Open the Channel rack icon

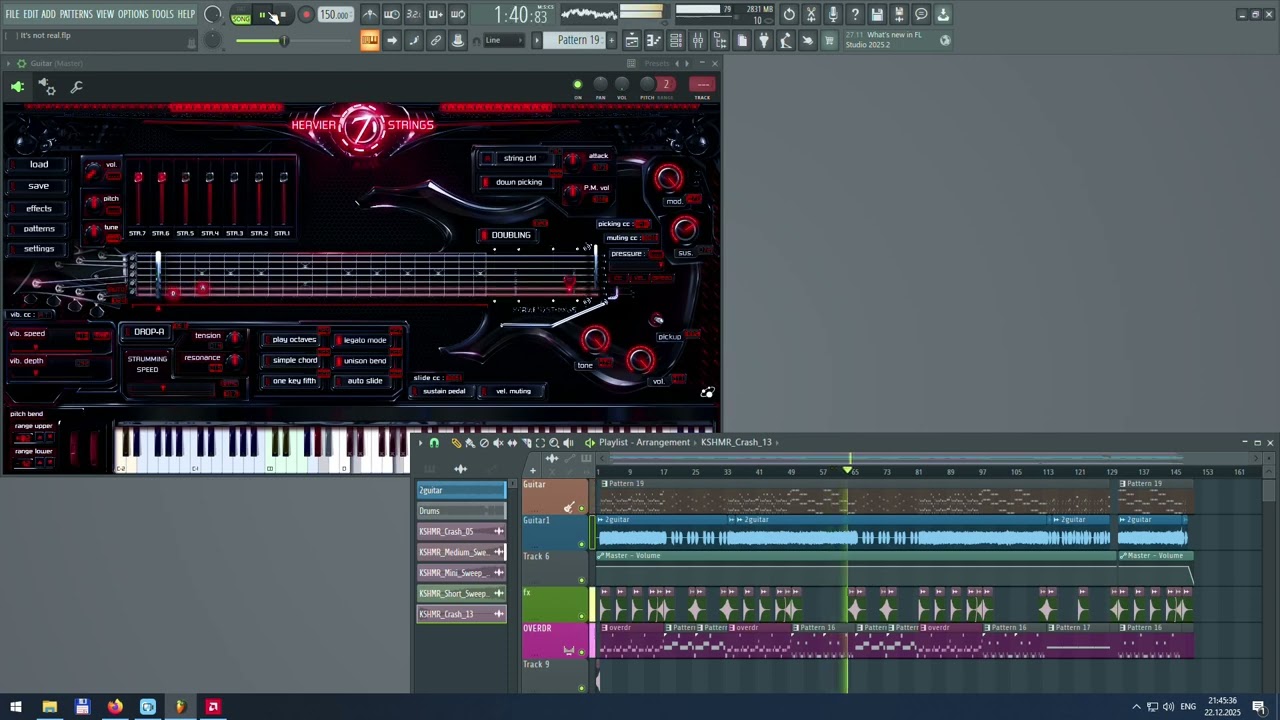[677, 40]
